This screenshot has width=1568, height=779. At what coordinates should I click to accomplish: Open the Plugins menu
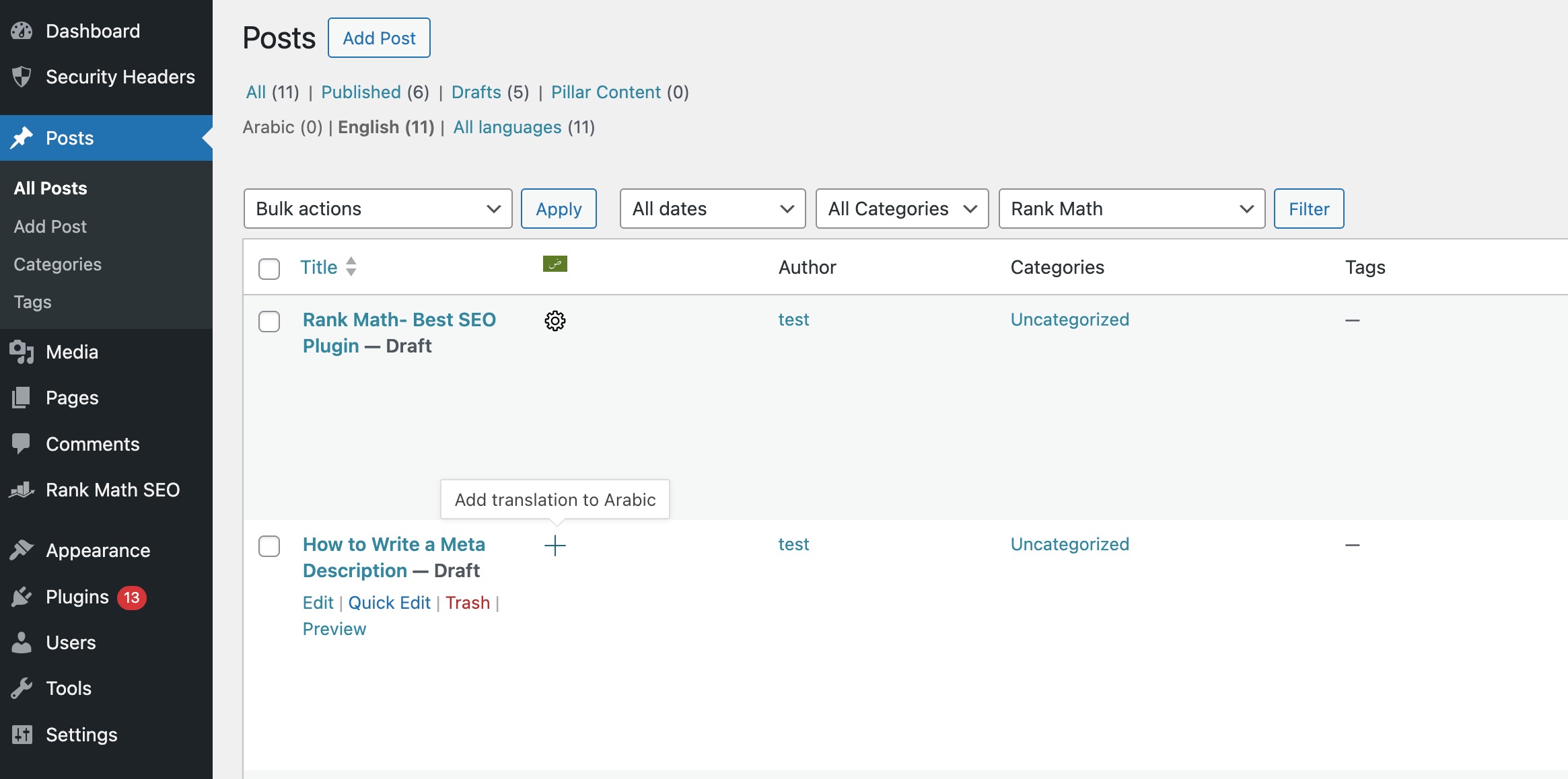click(x=106, y=597)
